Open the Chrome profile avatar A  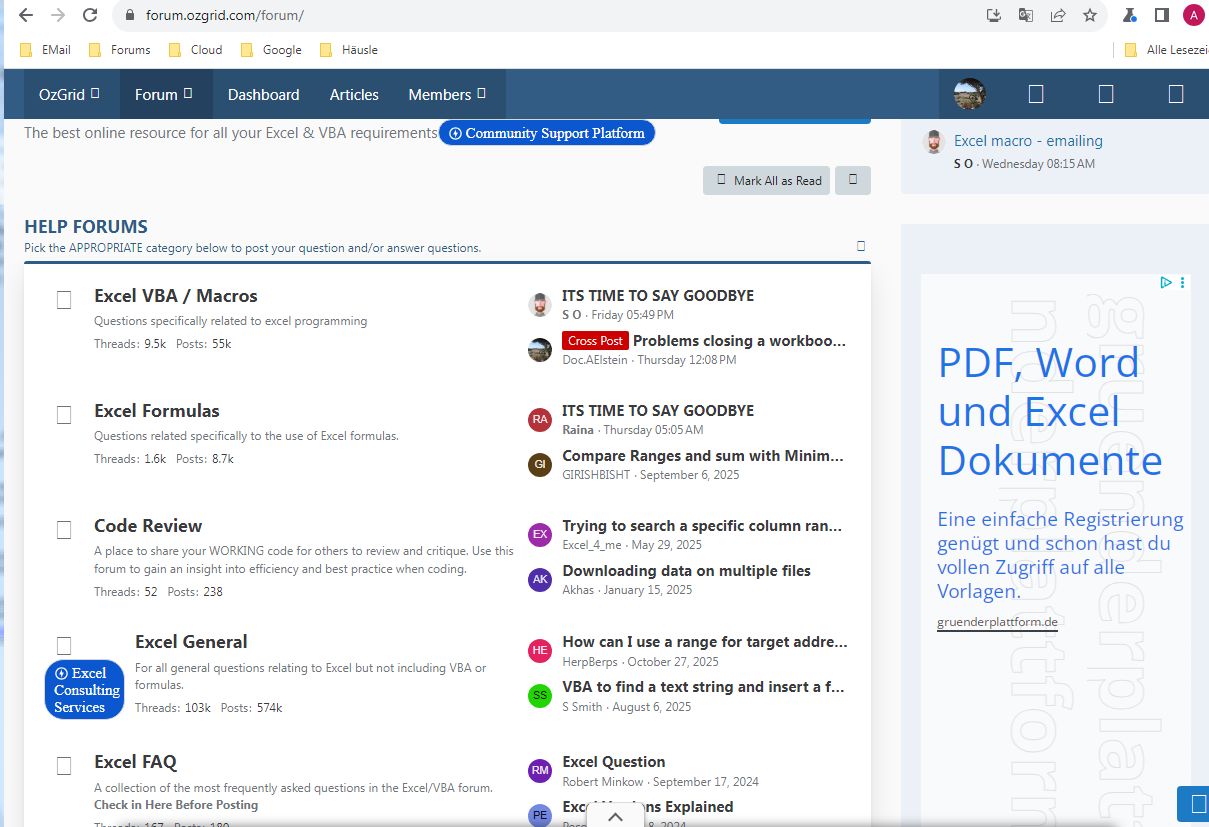pyautogui.click(x=1193, y=15)
